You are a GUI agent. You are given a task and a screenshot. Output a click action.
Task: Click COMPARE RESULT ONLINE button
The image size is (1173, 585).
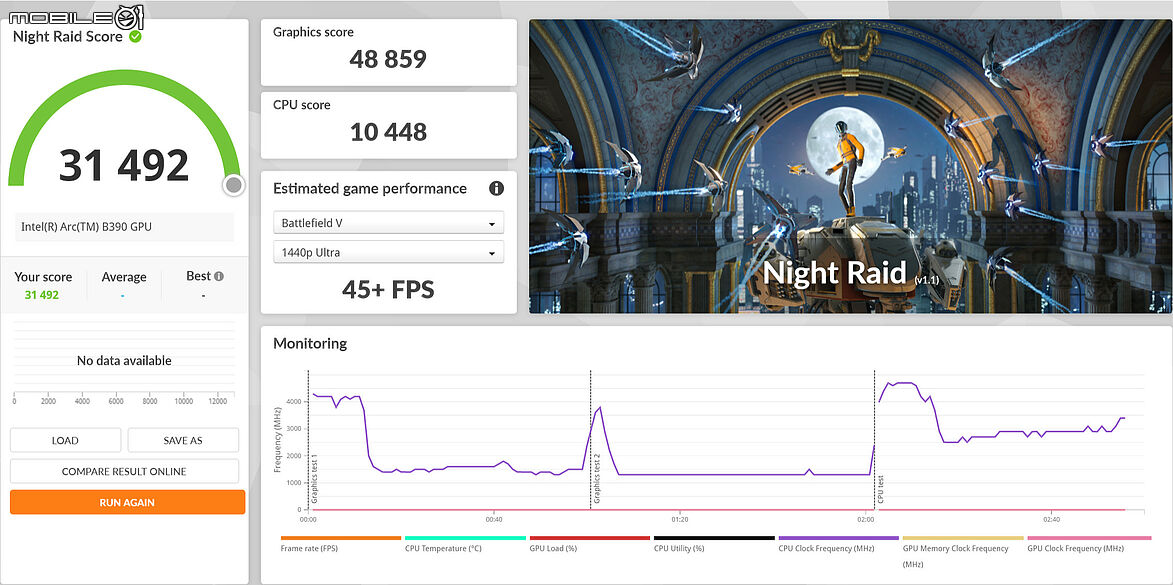(124, 471)
